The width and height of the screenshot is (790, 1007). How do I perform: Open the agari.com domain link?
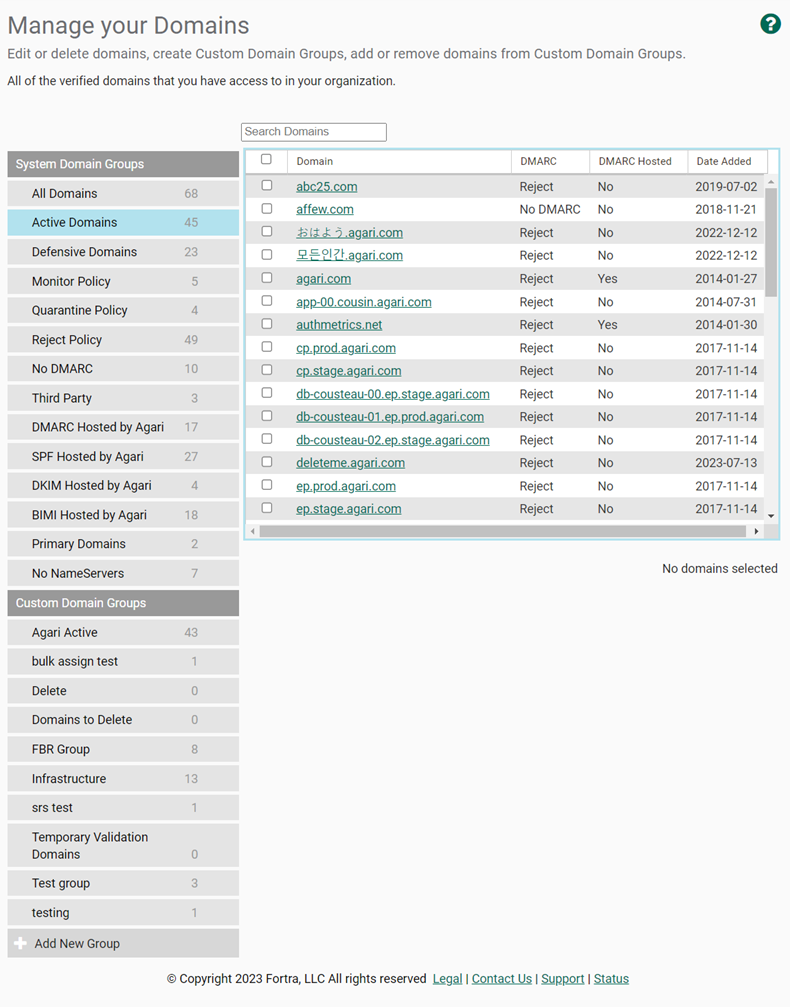[x=323, y=279]
